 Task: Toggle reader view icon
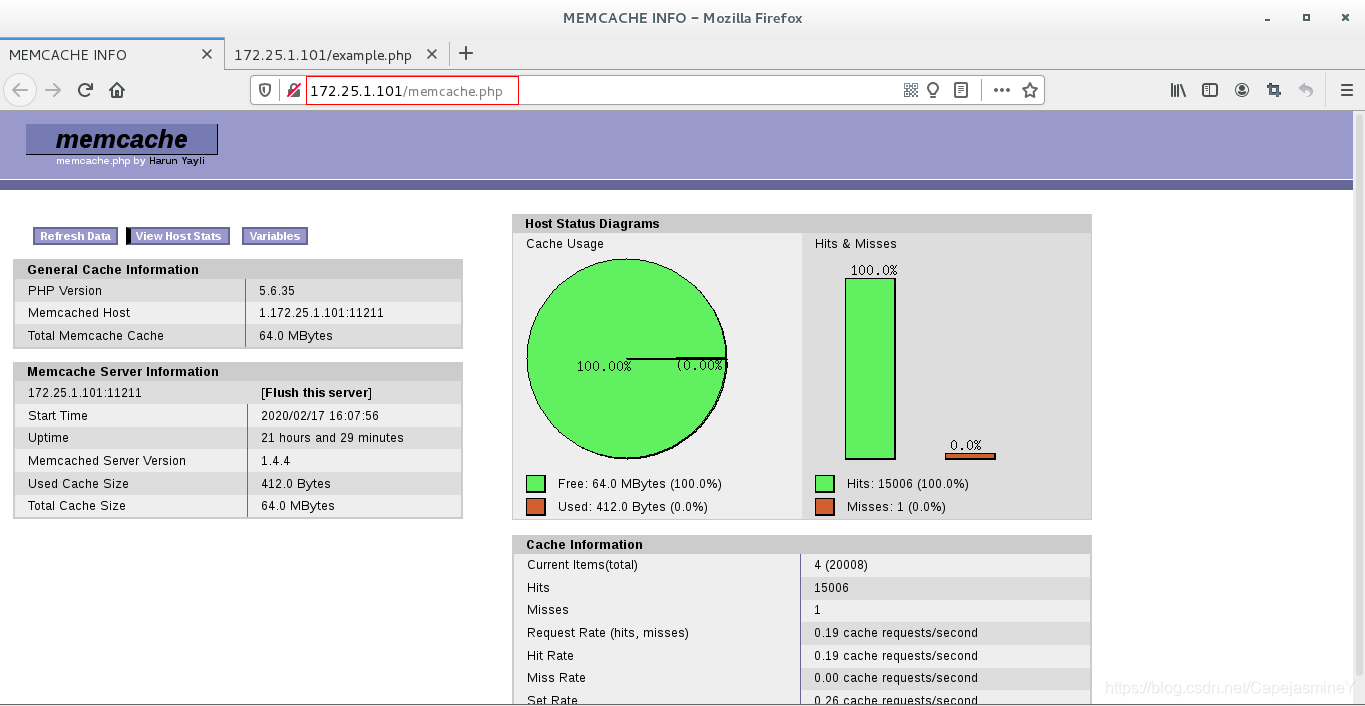(961, 90)
